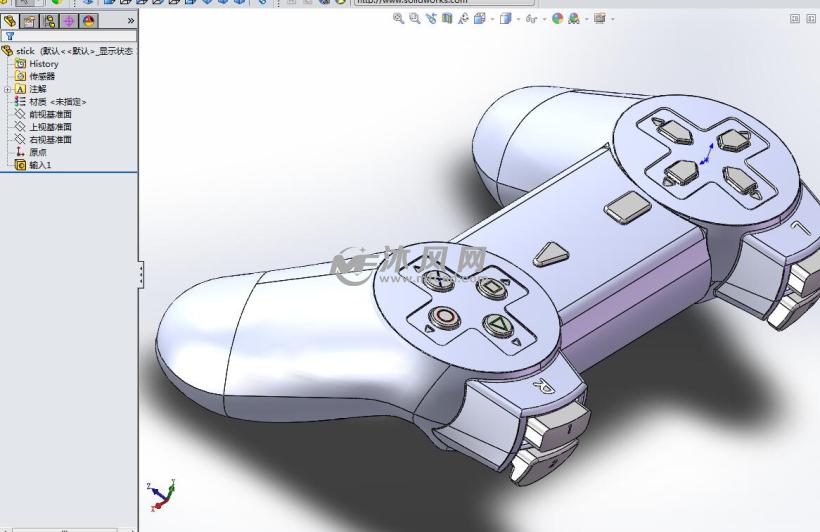
Task: Open the DimXpertManager tab
Action: (69, 21)
